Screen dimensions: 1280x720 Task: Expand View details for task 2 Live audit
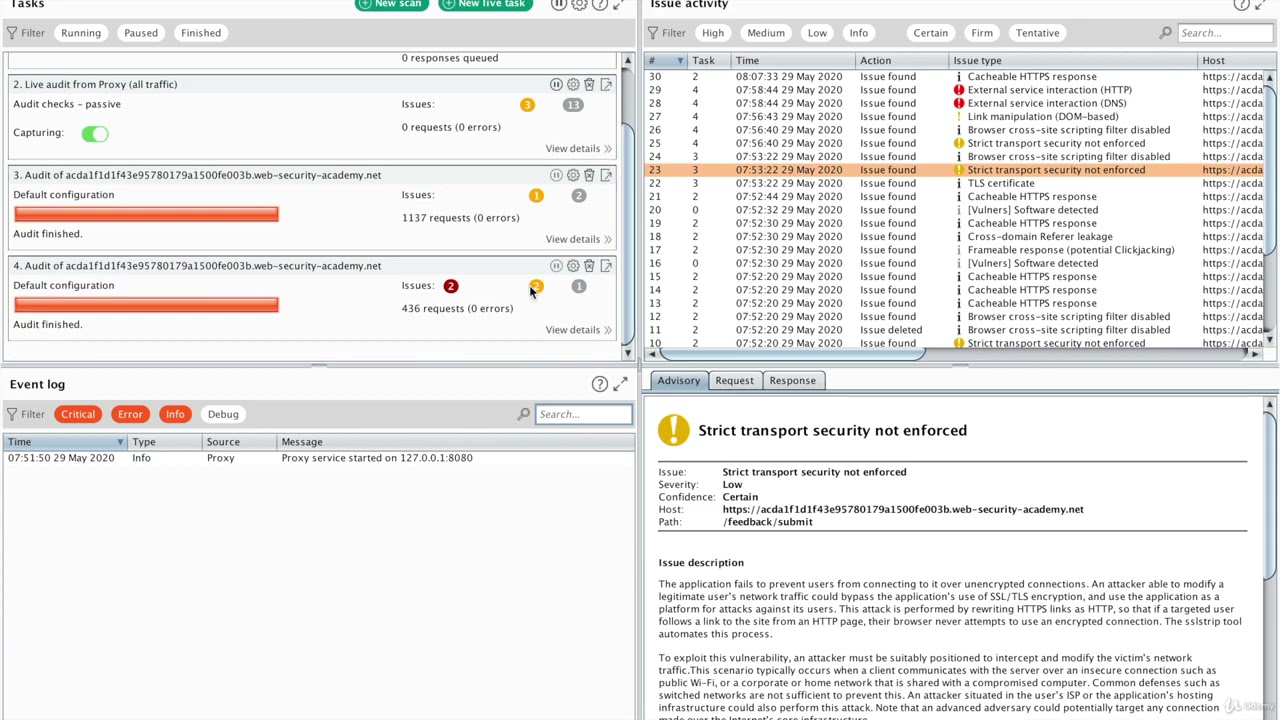pos(578,149)
